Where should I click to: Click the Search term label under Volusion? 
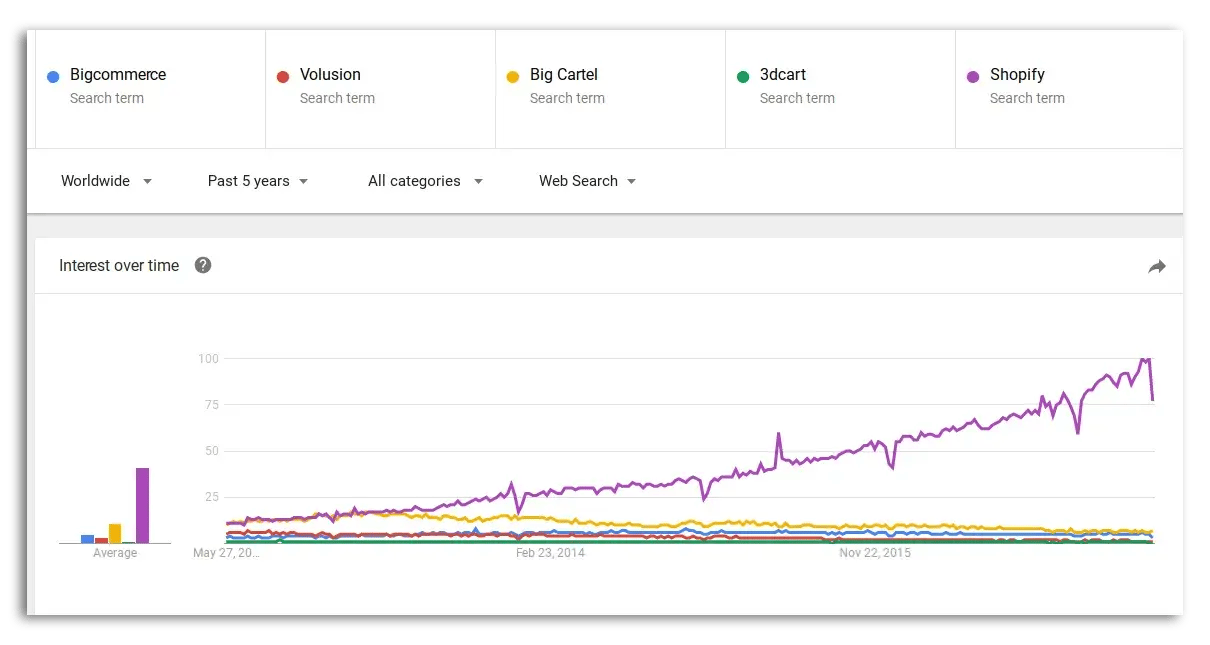(337, 98)
